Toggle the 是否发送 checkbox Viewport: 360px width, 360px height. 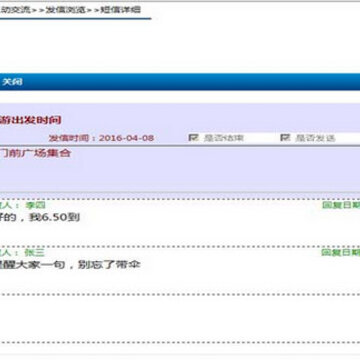[x=285, y=137]
